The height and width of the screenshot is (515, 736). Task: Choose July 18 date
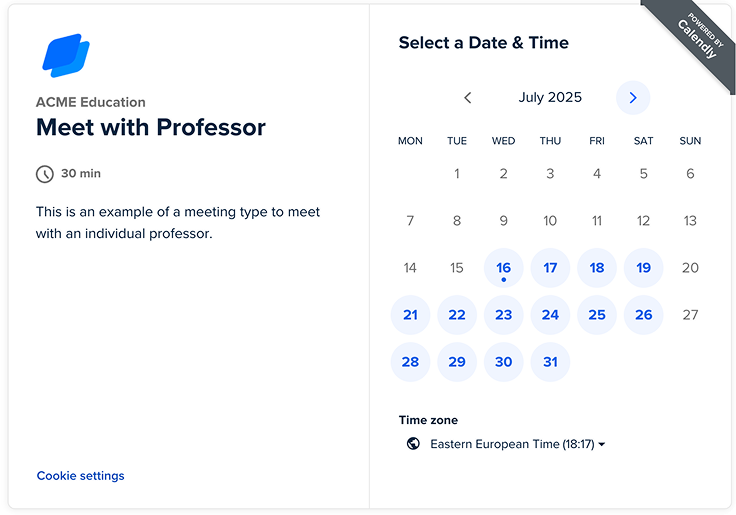pyautogui.click(x=597, y=268)
